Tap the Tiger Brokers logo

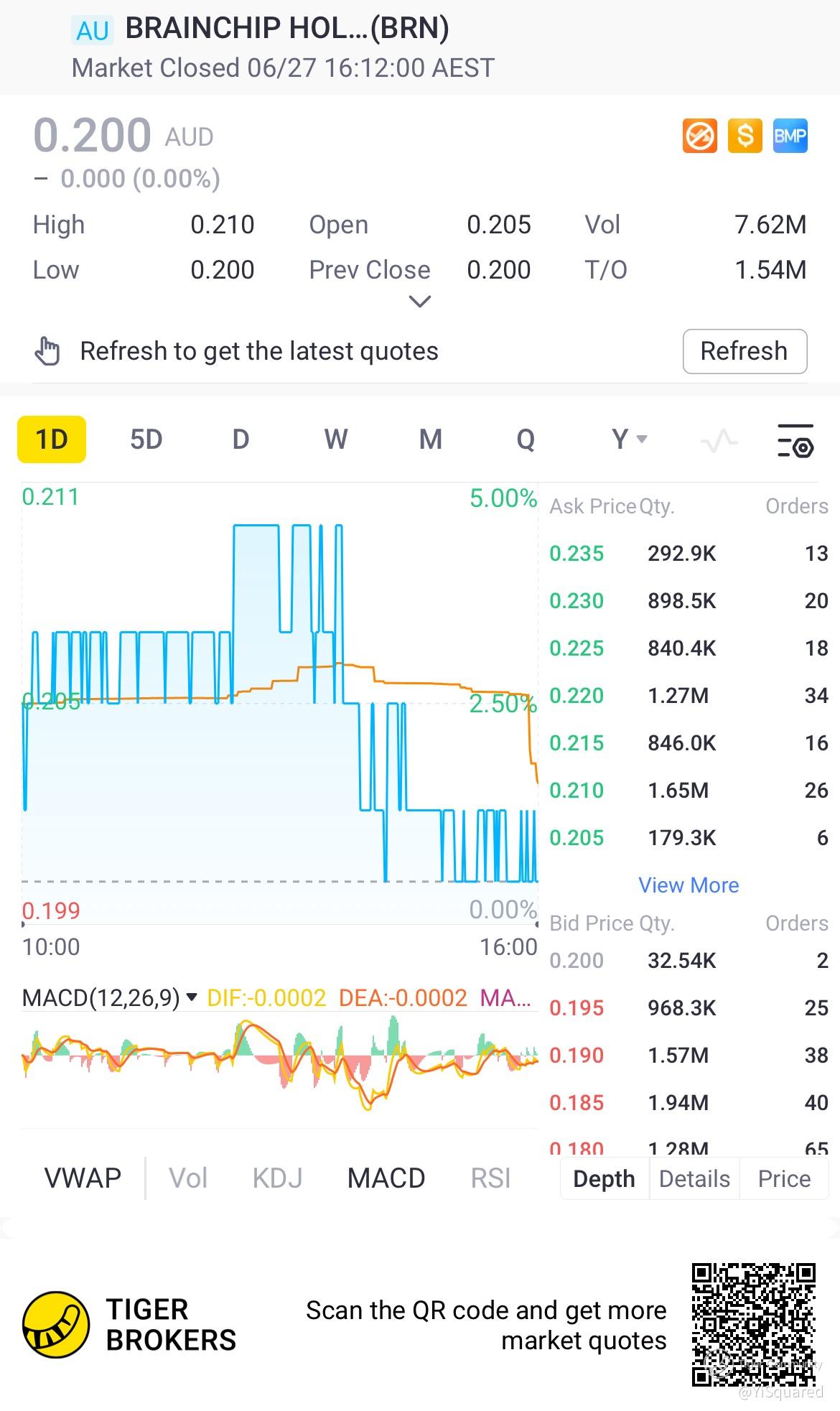click(x=56, y=1325)
